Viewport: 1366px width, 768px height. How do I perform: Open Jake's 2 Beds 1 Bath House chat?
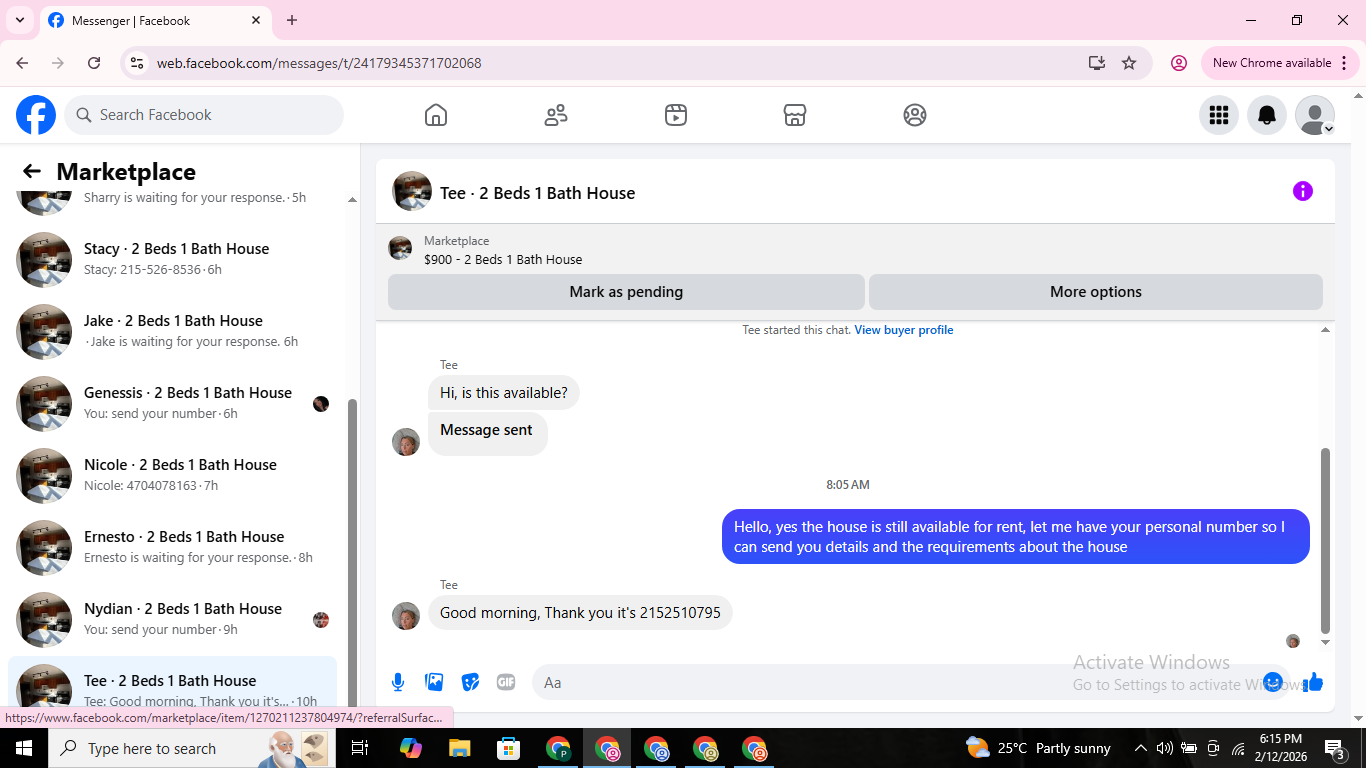(x=172, y=331)
